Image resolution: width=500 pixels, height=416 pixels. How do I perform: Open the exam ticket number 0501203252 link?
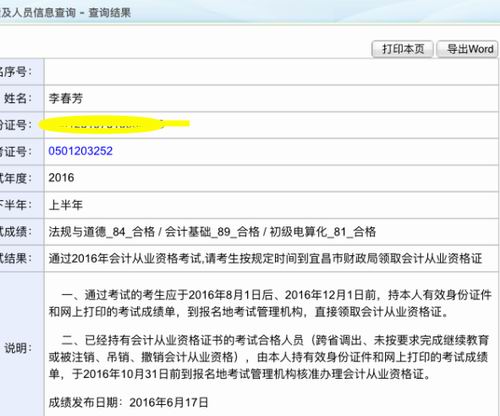point(80,151)
